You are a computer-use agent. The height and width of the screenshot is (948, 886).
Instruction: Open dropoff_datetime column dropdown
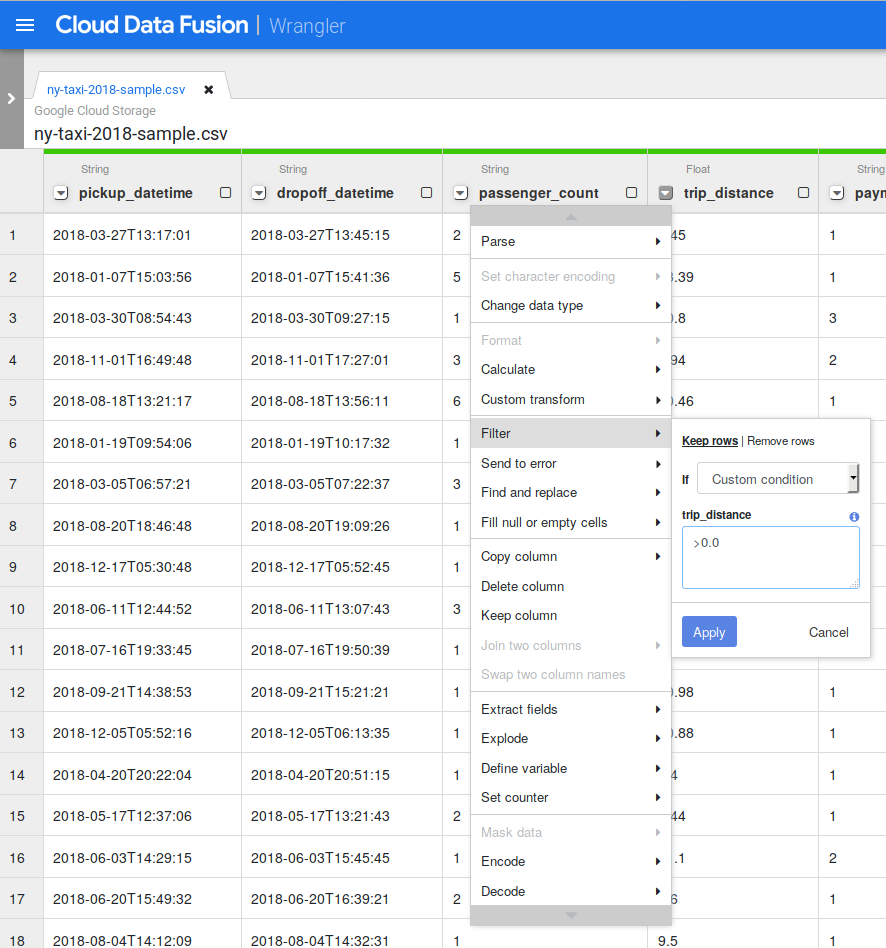[x=259, y=193]
